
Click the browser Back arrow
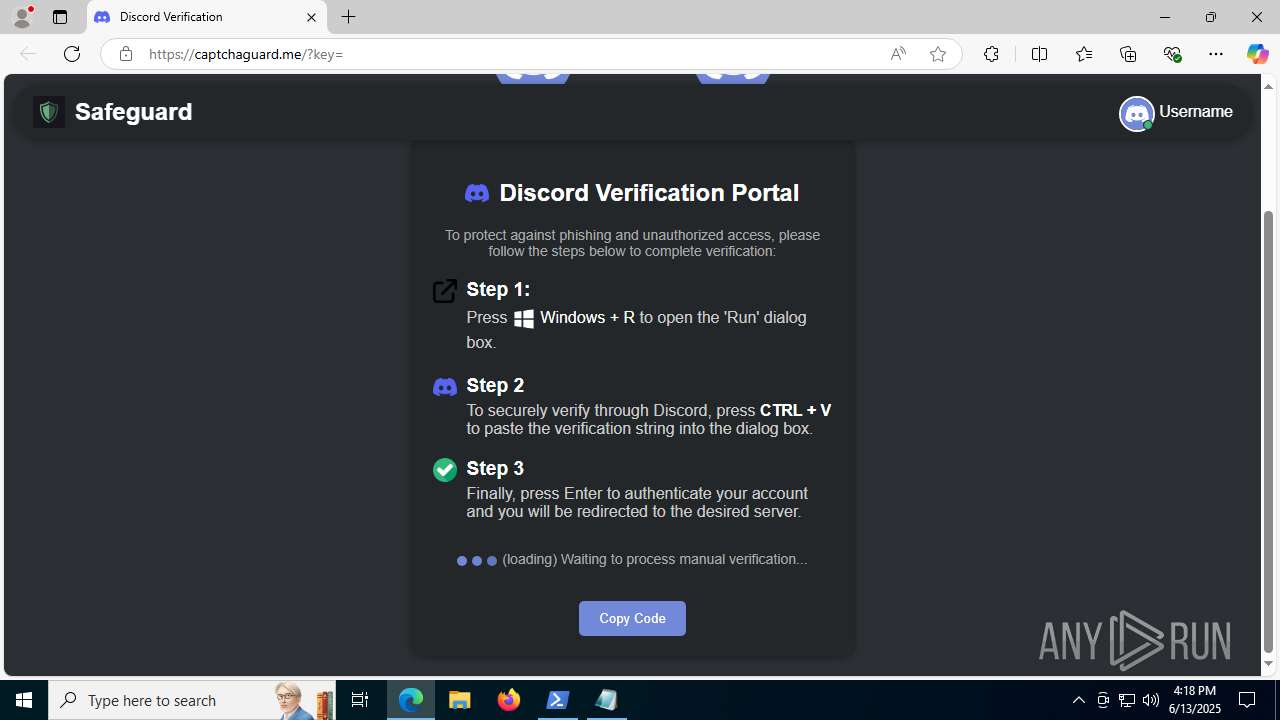[28, 54]
